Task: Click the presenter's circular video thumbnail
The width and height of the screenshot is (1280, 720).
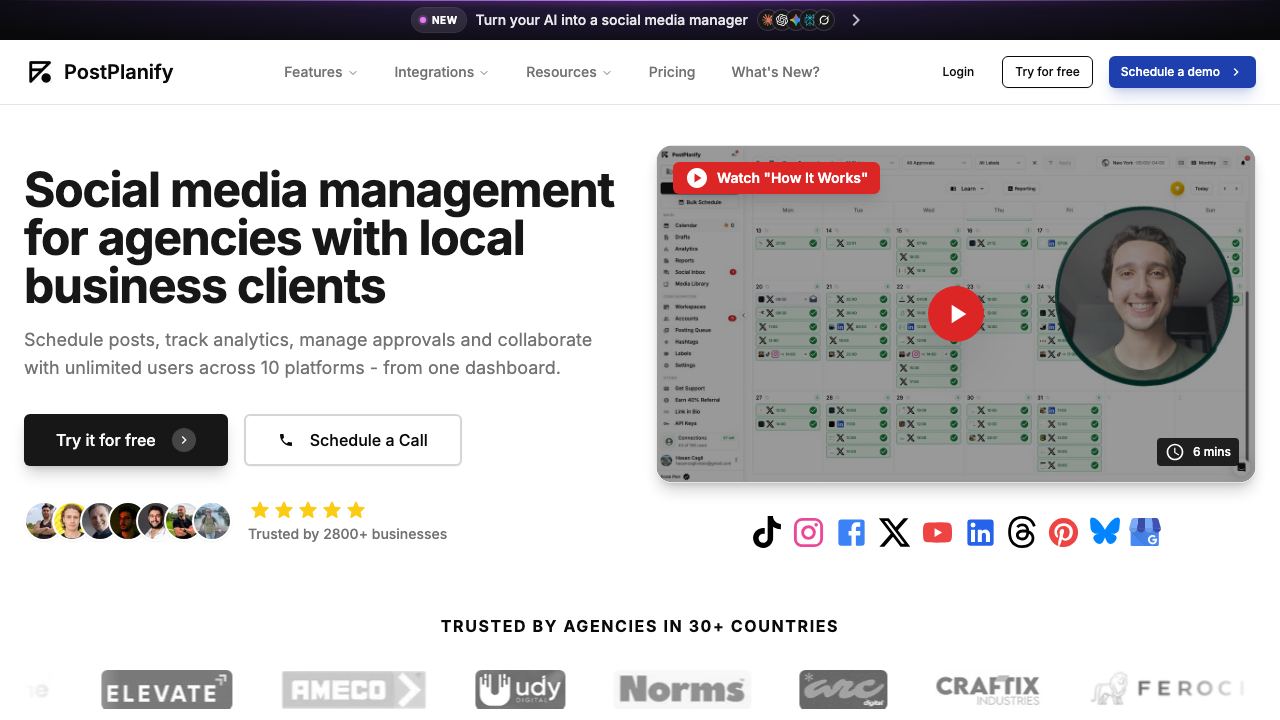Action: coord(1144,294)
